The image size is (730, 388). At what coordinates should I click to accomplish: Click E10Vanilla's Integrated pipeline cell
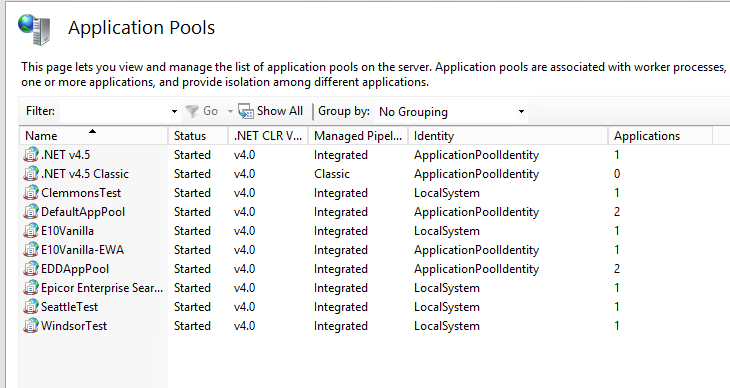[x=341, y=231]
